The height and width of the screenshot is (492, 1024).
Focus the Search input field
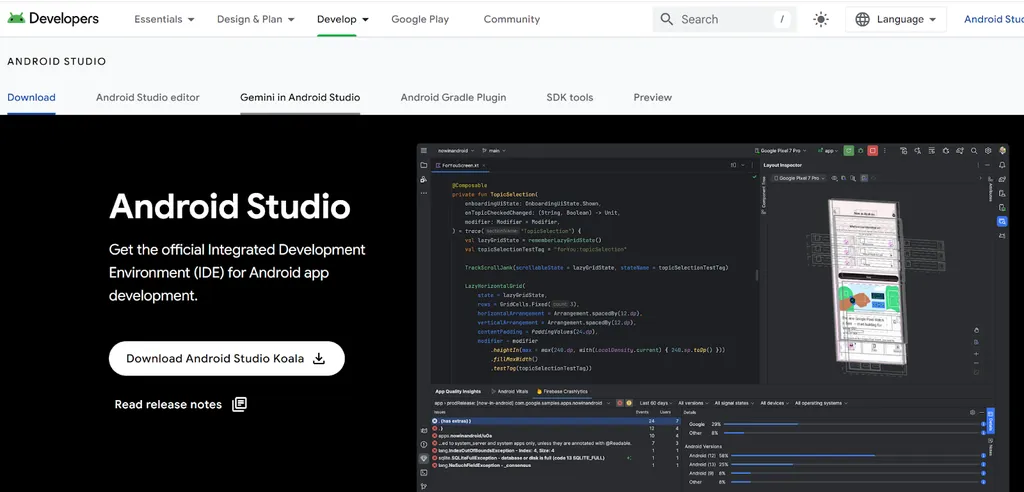724,19
